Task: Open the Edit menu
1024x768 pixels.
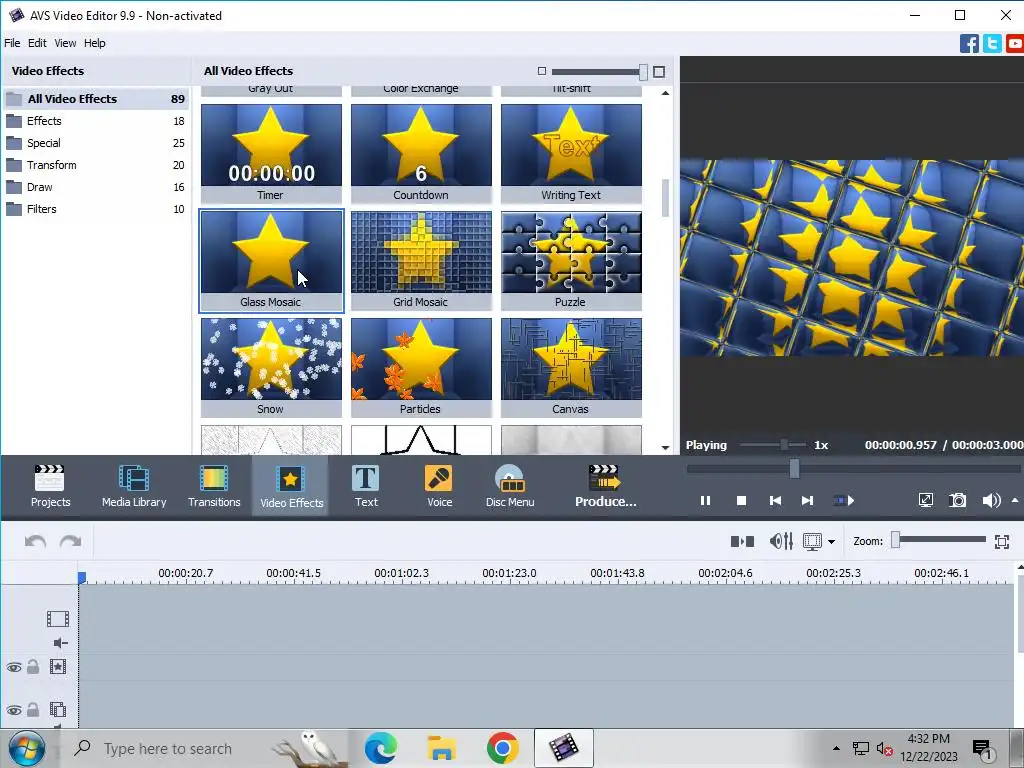Action: tap(37, 43)
